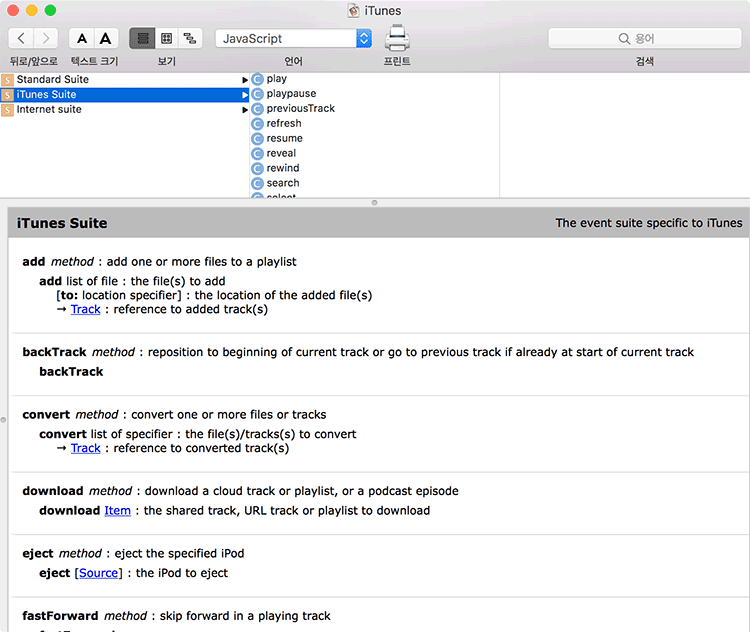
Task: Focus the terminology search field
Action: [x=644, y=38]
